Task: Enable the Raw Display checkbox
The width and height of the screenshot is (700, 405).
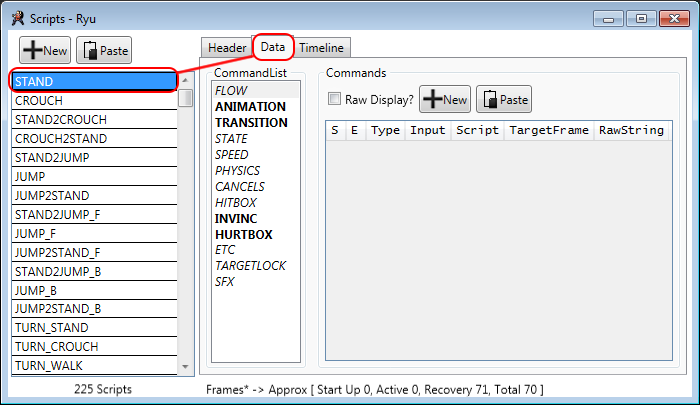Action: pos(335,100)
